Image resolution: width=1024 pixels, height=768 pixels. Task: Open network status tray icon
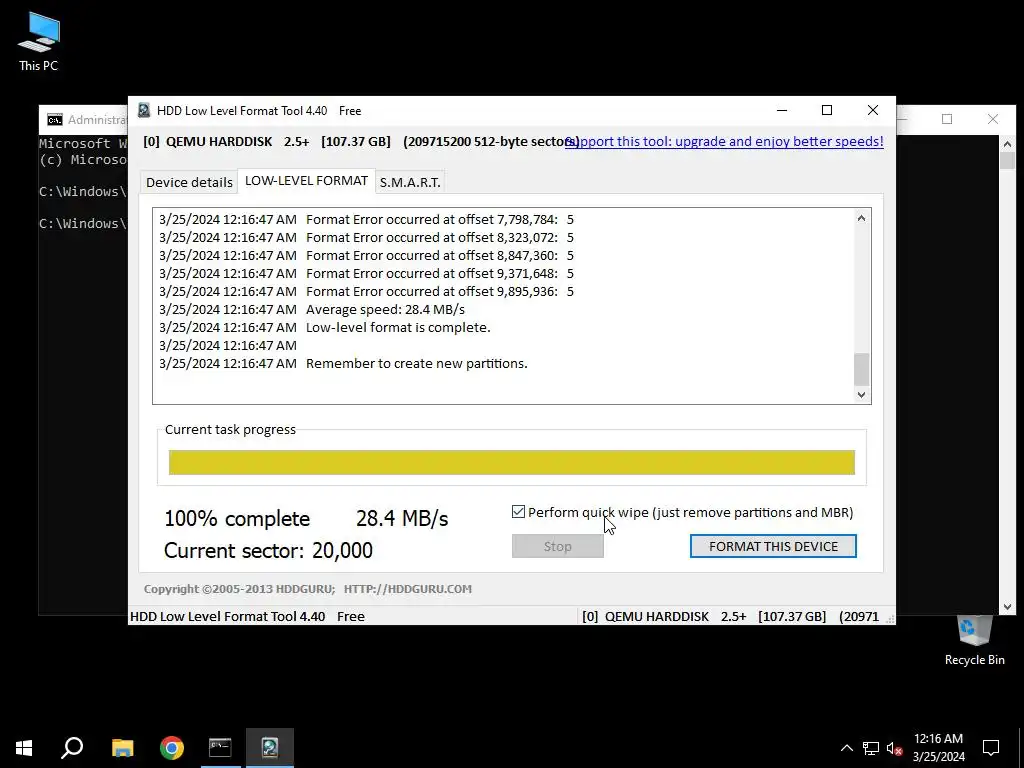(x=871, y=748)
